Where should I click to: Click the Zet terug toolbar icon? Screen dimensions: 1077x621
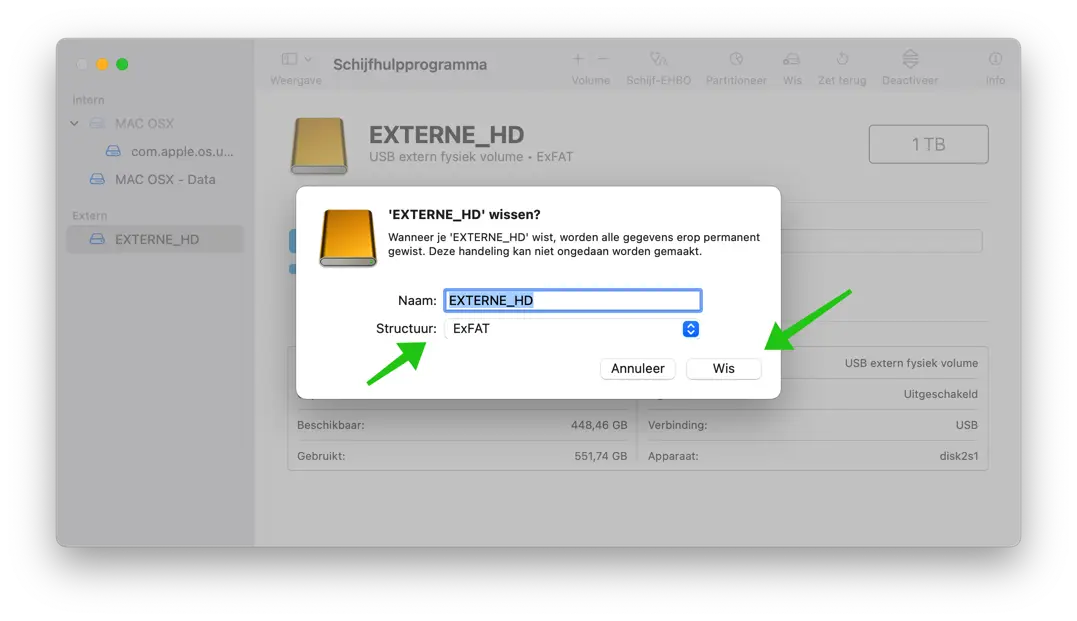[x=842, y=59]
